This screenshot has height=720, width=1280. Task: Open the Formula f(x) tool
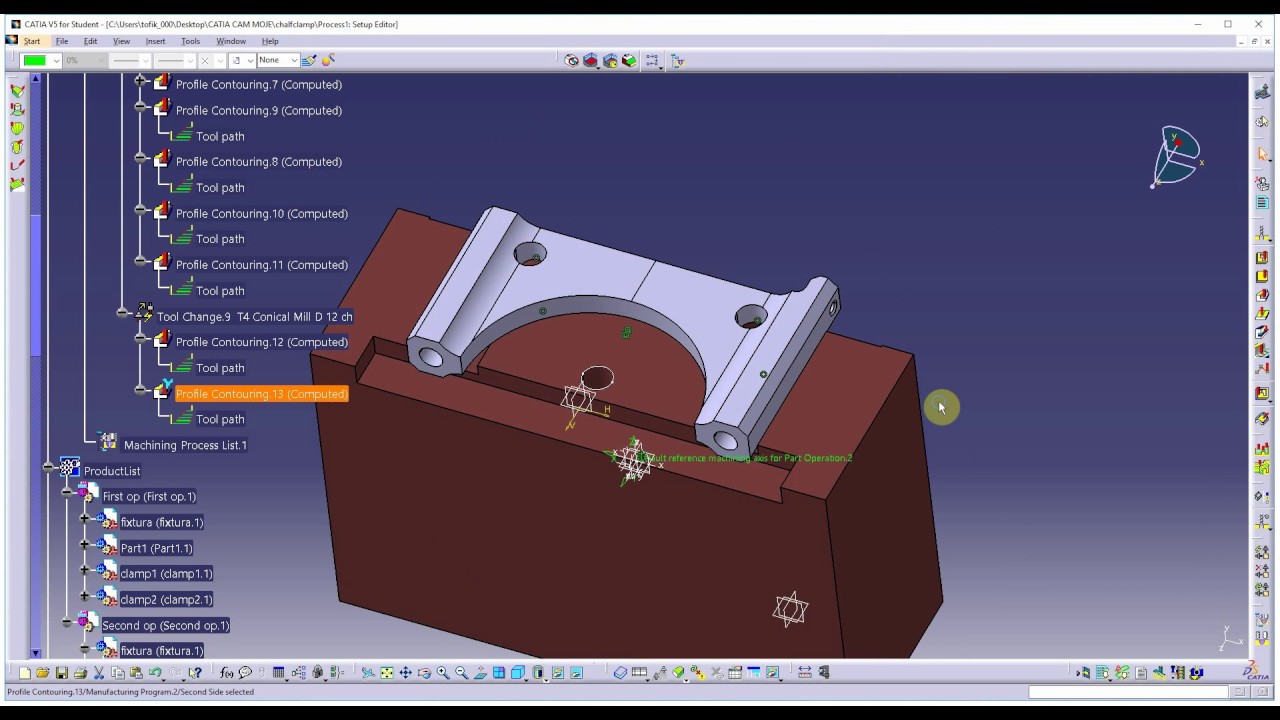pos(227,673)
